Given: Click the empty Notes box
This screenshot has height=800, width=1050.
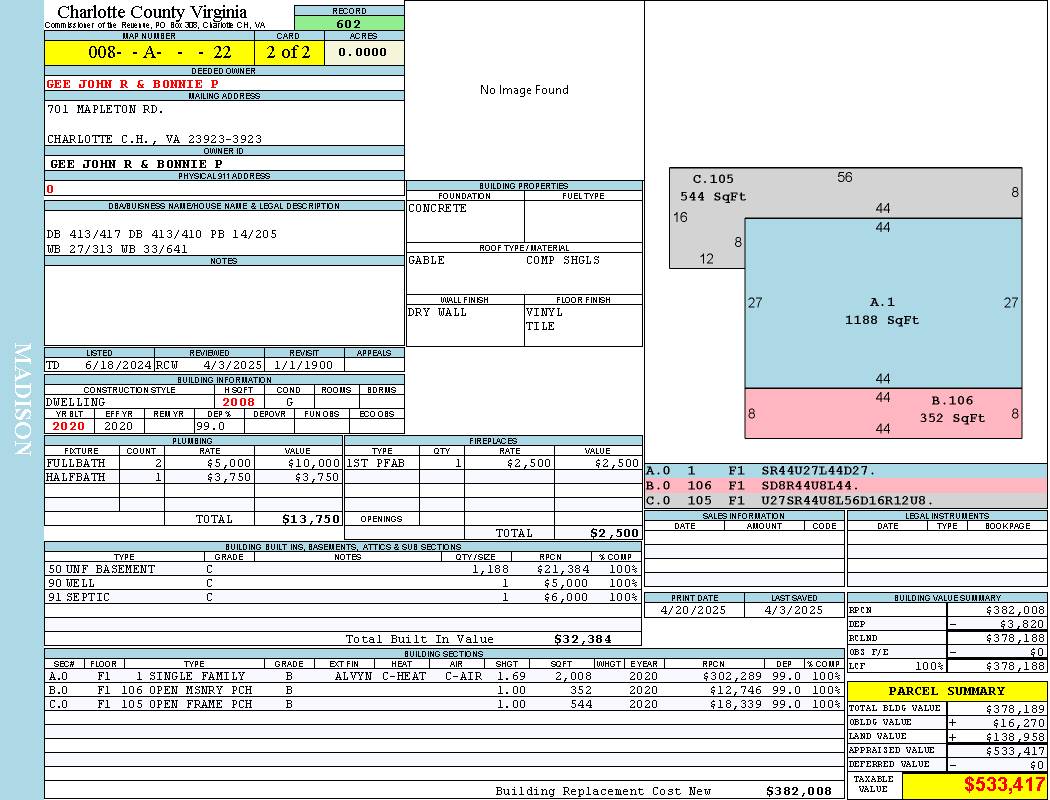Looking at the screenshot, I should pos(224,304).
